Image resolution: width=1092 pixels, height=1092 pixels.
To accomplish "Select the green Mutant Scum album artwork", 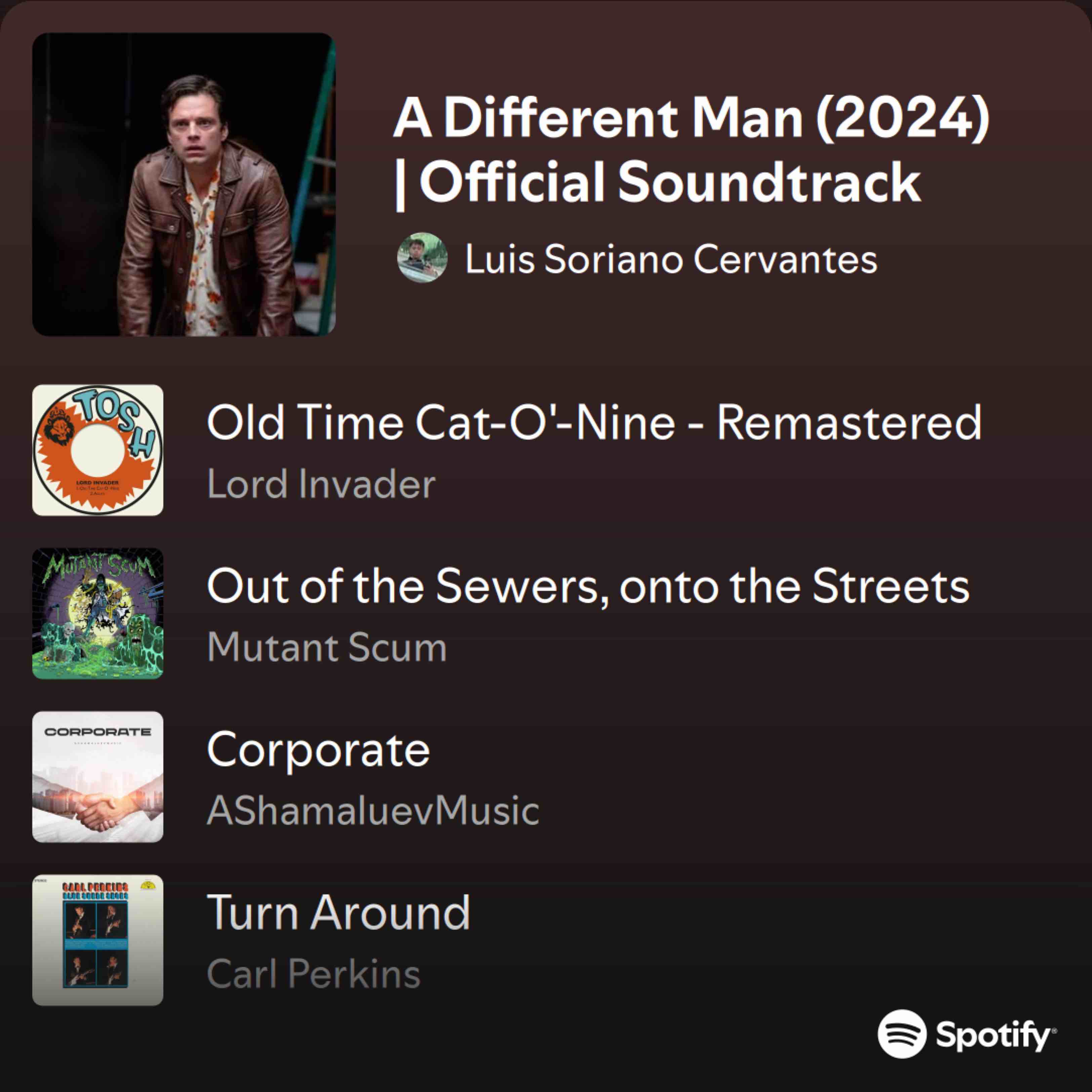I will point(97,613).
